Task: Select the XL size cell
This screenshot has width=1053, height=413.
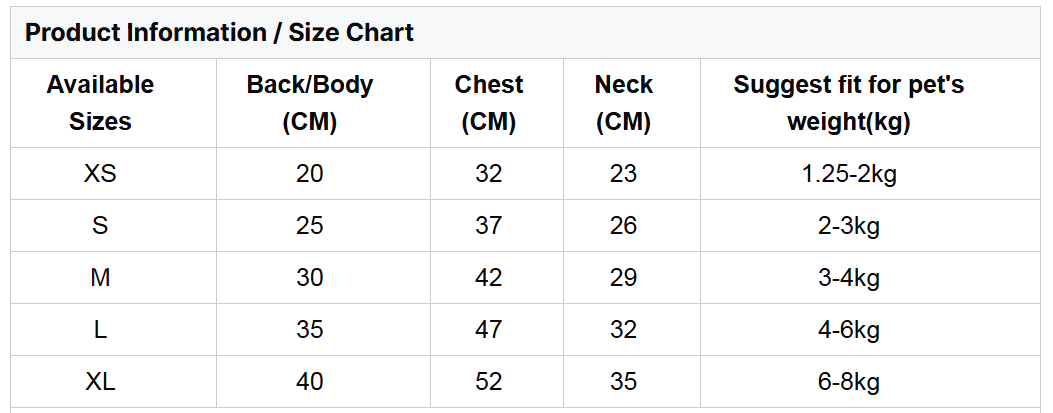Action: tap(100, 382)
